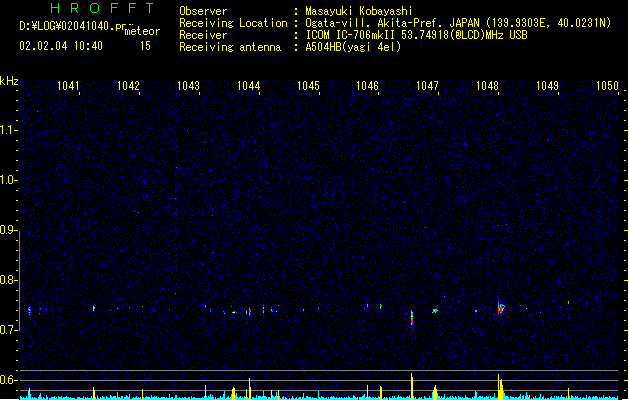
Task: Click the 'Observer' field label
Action: pos(203,11)
